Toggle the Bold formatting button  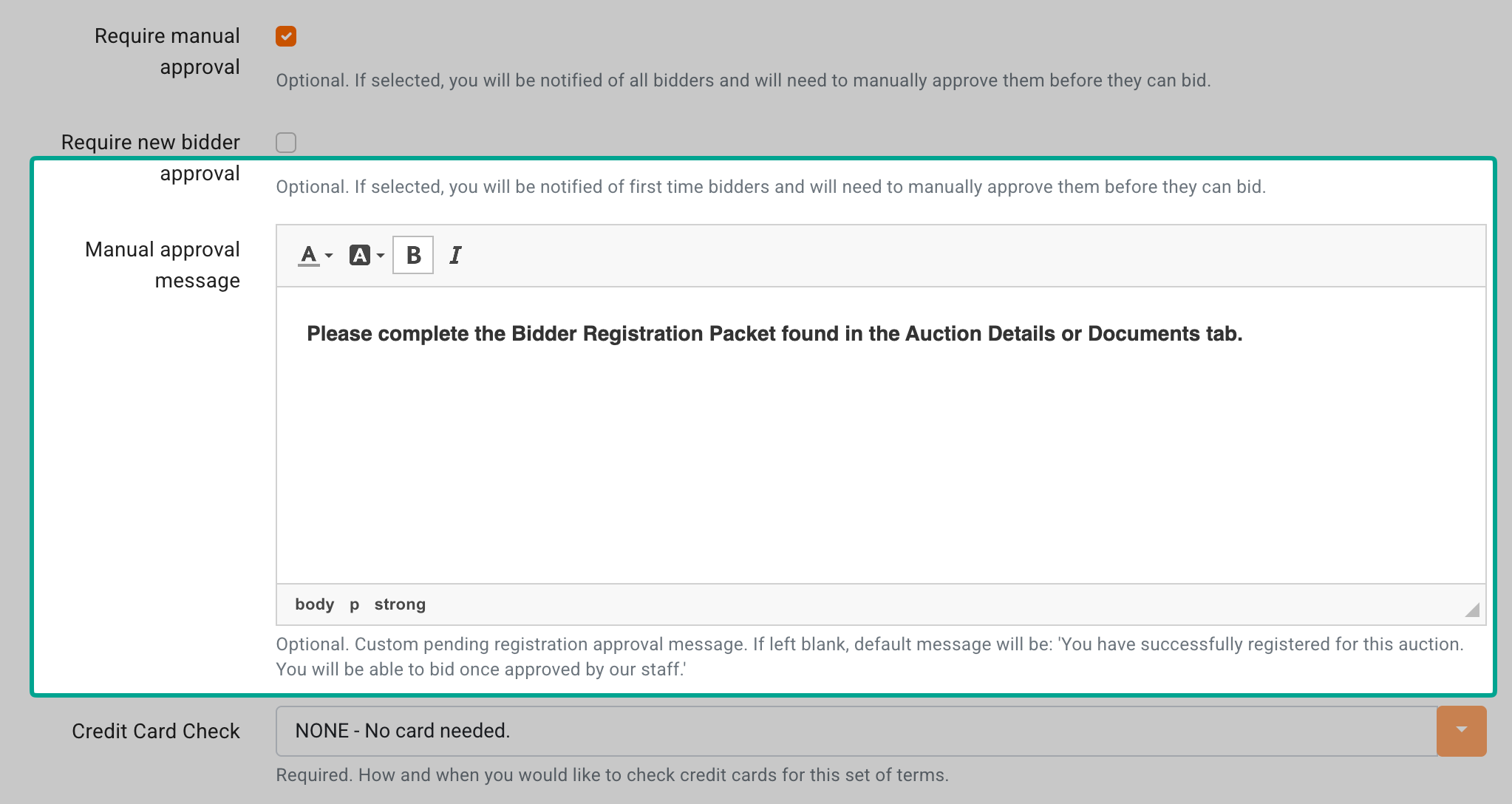tap(413, 255)
